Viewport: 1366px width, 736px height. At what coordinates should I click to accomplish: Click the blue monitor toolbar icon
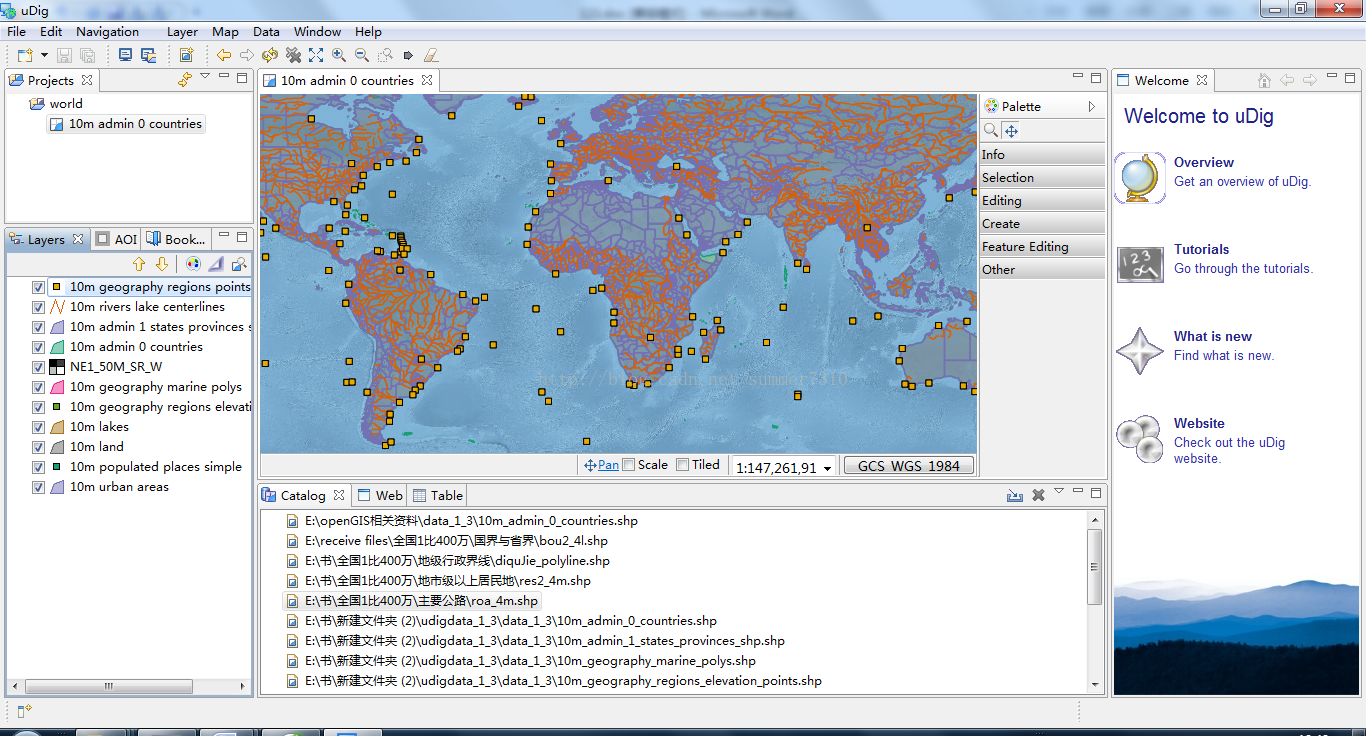(x=126, y=55)
